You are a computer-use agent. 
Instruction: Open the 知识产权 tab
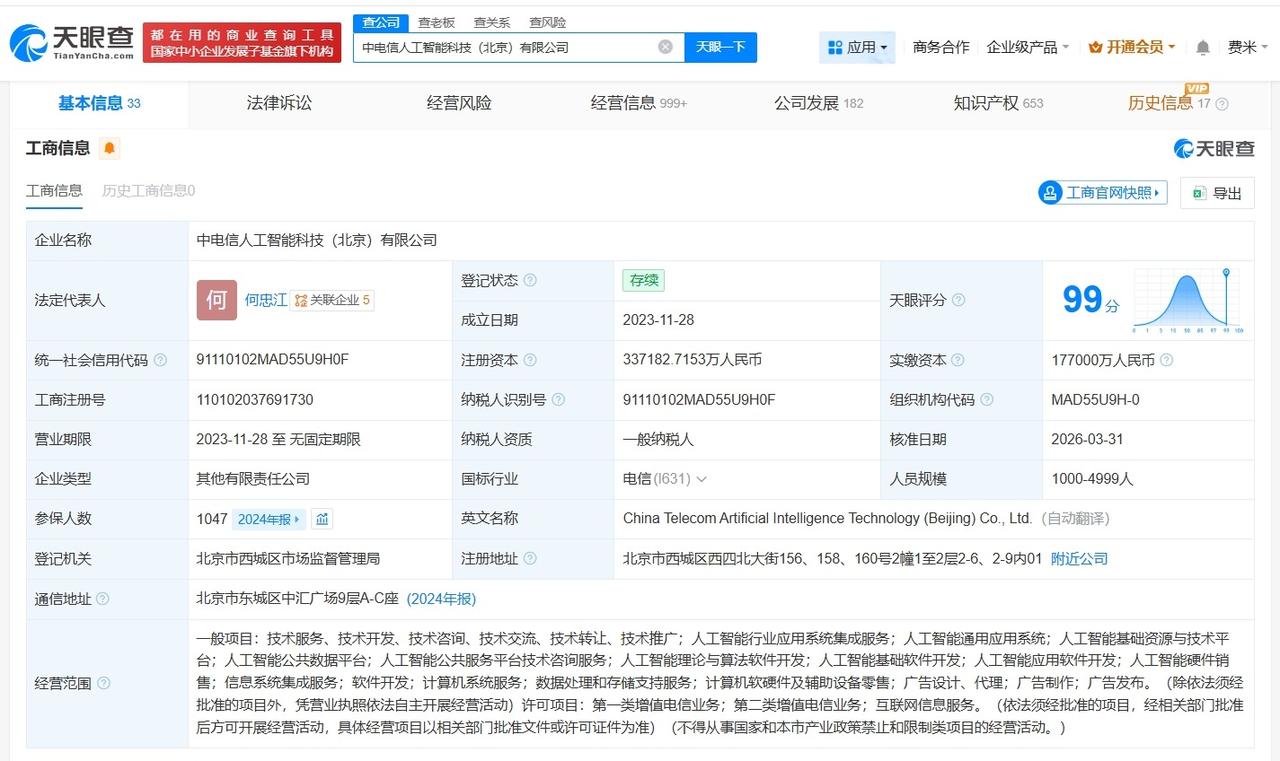click(x=998, y=103)
